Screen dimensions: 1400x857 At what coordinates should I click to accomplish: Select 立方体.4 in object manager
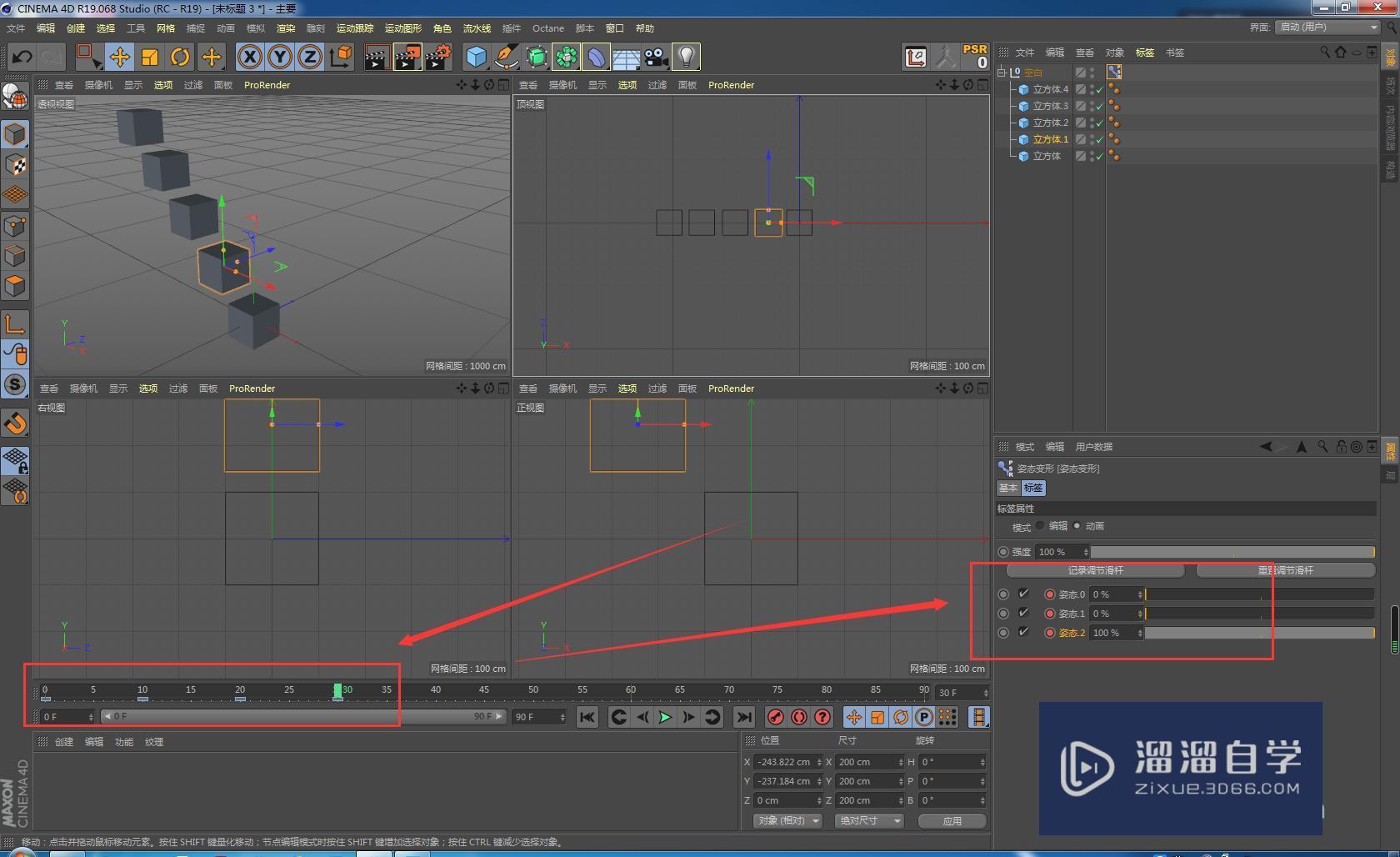pyautogui.click(x=1050, y=89)
